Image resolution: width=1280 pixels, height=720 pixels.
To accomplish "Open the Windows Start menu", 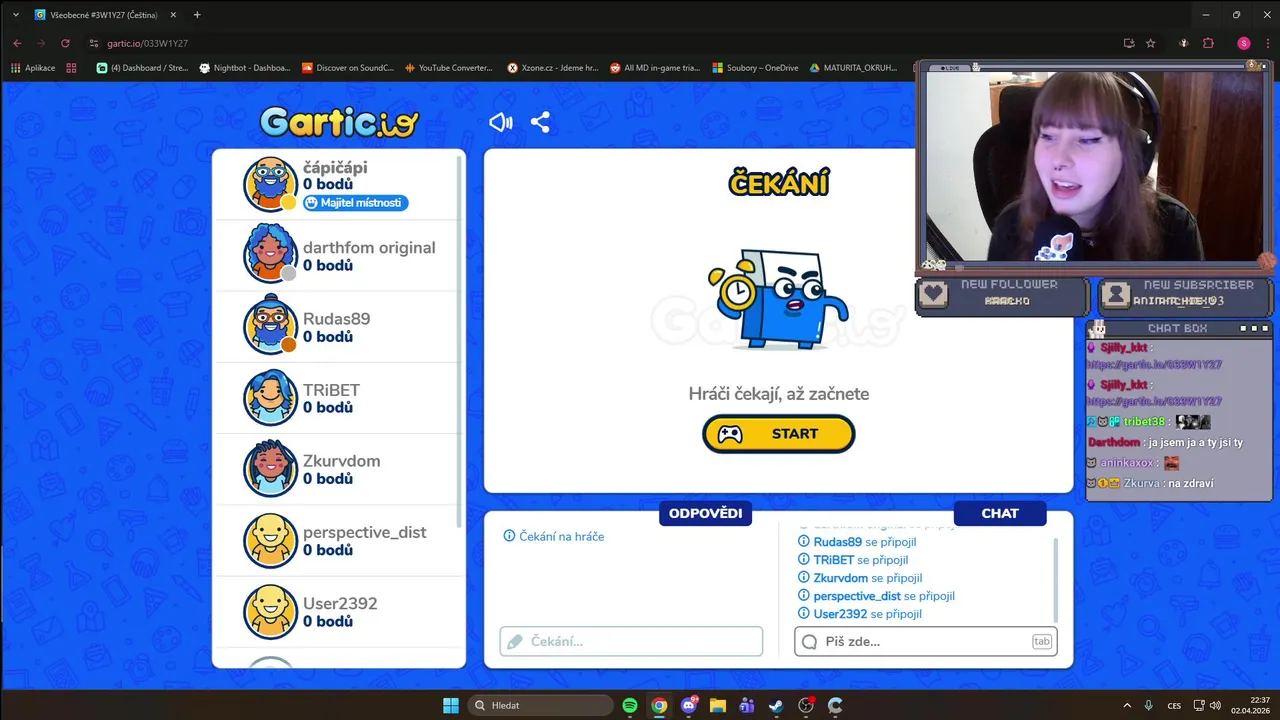I will pyautogui.click(x=451, y=705).
